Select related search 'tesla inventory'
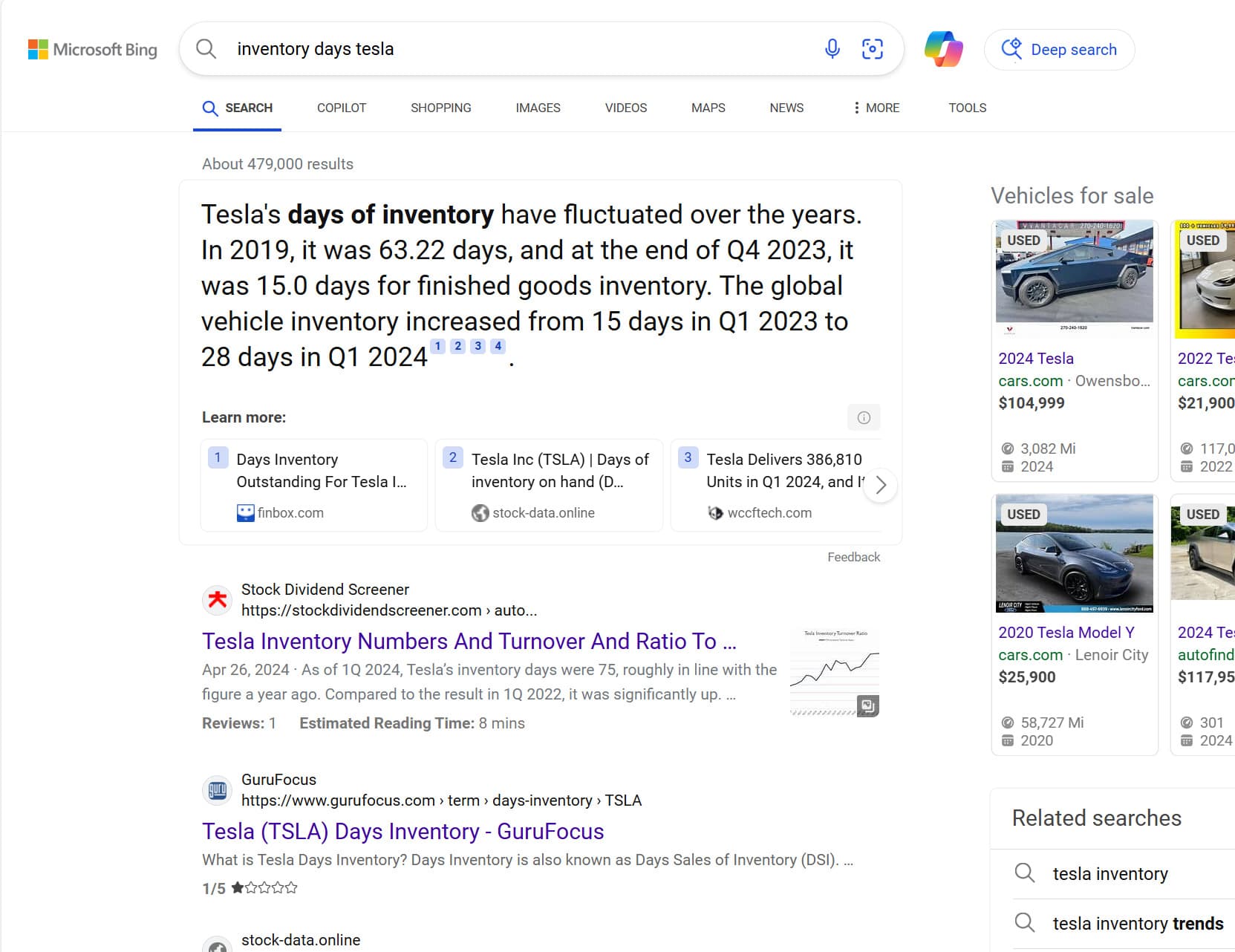This screenshot has width=1235, height=952. (1110, 874)
